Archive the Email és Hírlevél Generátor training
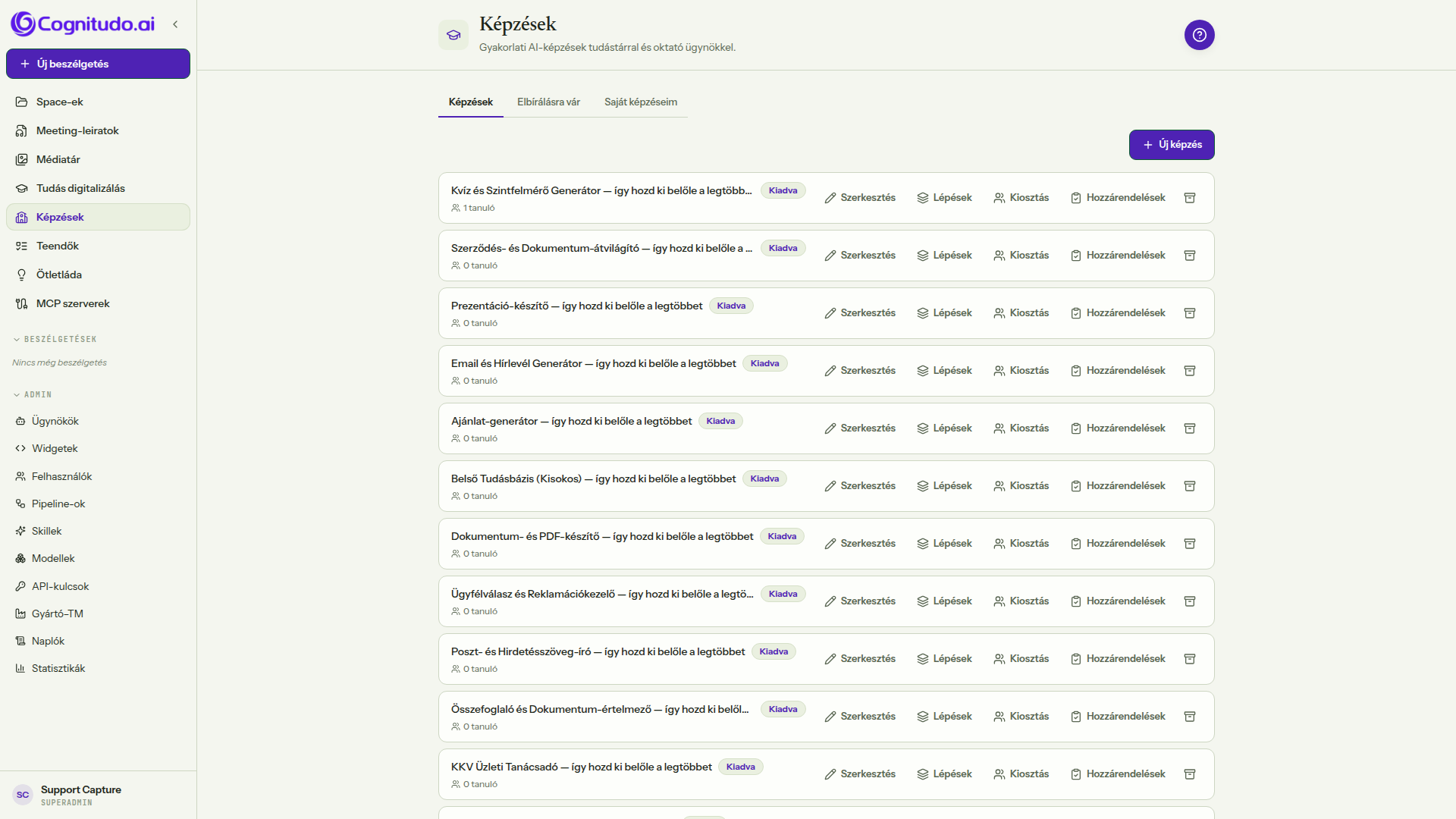The height and width of the screenshot is (819, 1456). pyautogui.click(x=1190, y=371)
